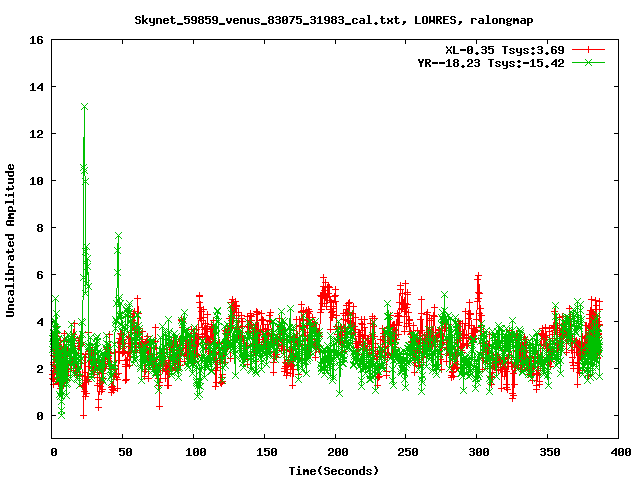Click the x-axis tick label 100
Screen dimensions: 640x480
point(196,452)
